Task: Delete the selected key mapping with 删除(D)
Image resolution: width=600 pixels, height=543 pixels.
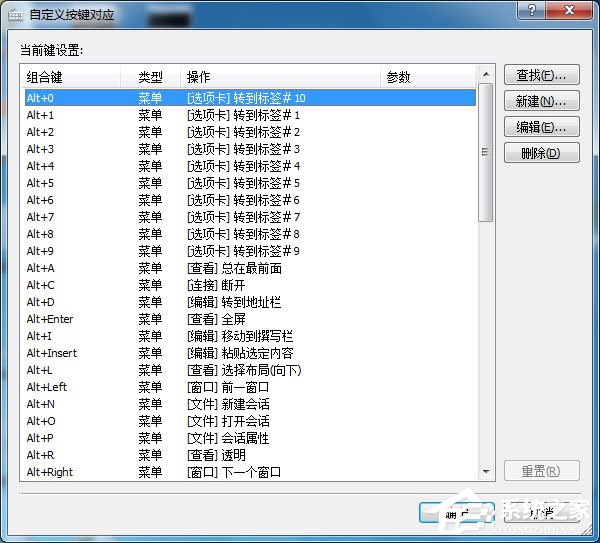Action: tap(541, 153)
